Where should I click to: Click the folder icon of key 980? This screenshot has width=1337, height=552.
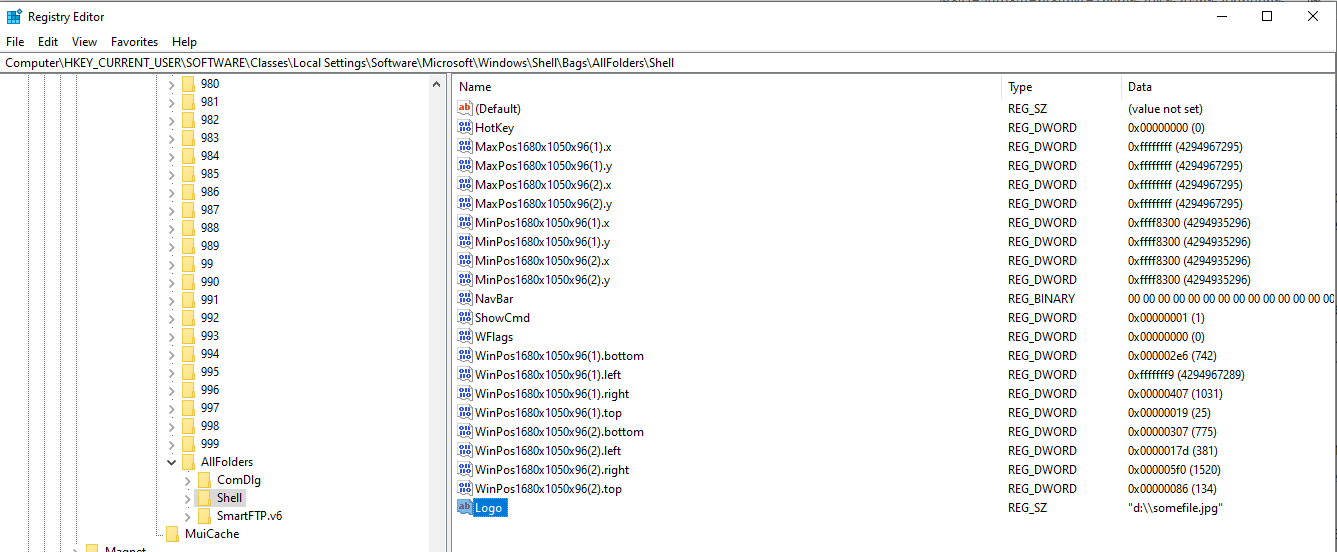tap(188, 84)
